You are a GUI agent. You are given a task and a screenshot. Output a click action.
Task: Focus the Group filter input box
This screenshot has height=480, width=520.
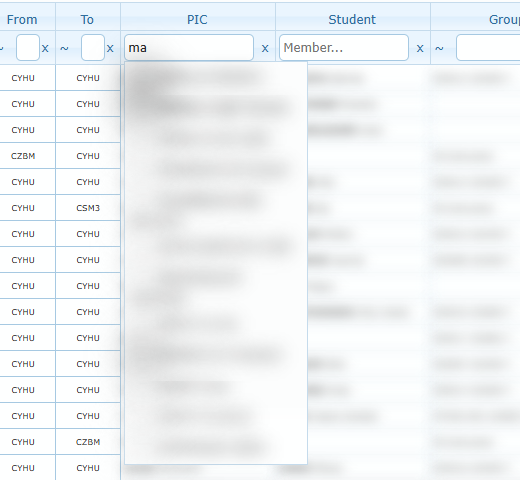point(488,48)
